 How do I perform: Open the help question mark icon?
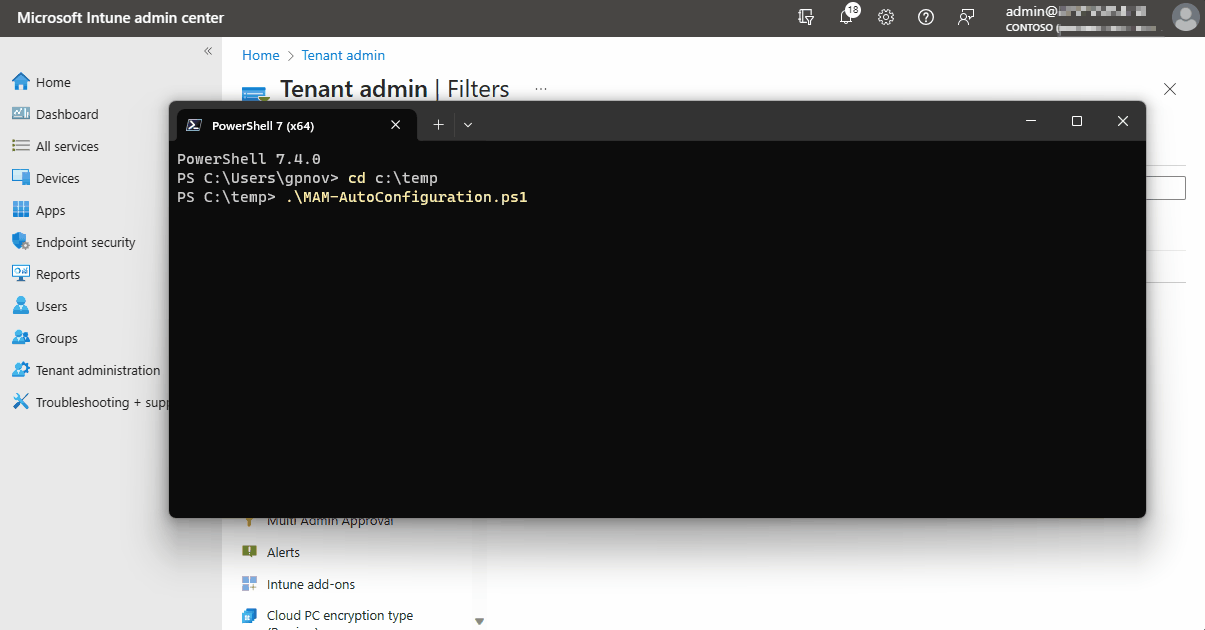(926, 17)
